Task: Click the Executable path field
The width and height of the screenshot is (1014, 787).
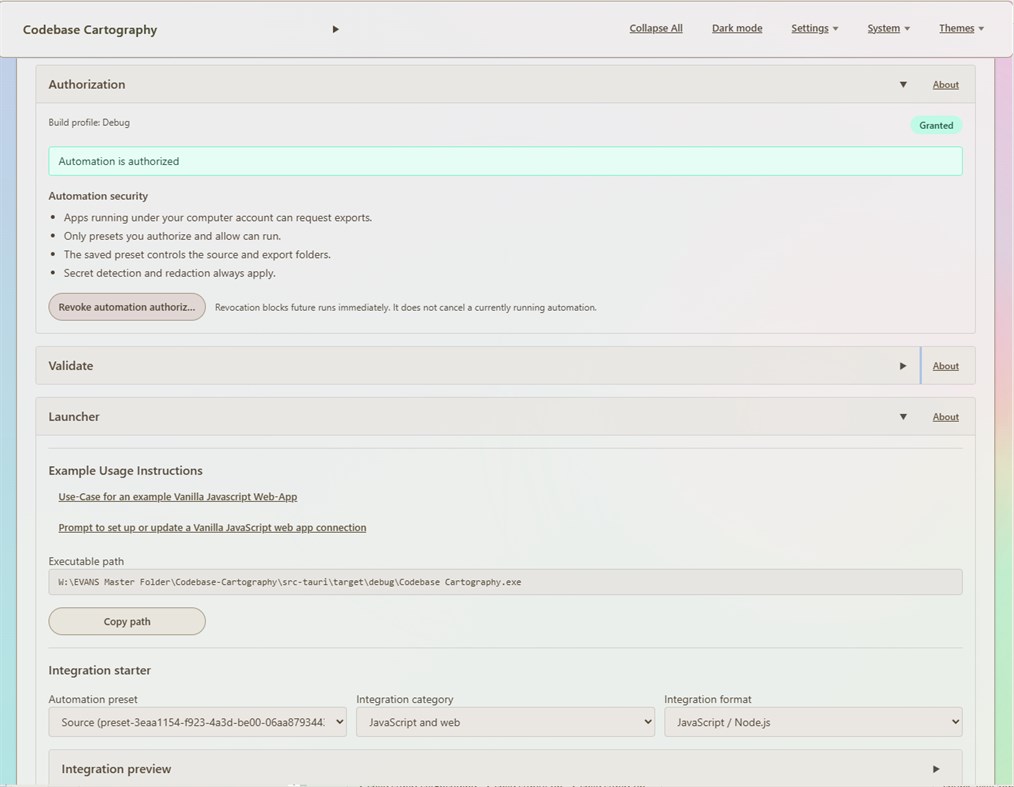Action: click(505, 582)
